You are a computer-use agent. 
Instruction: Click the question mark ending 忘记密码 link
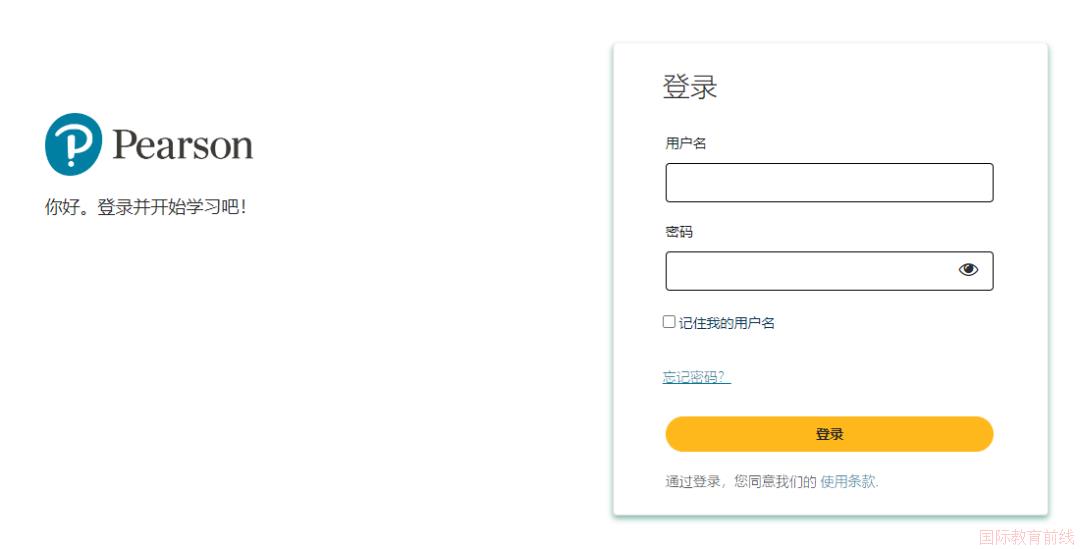coord(721,377)
